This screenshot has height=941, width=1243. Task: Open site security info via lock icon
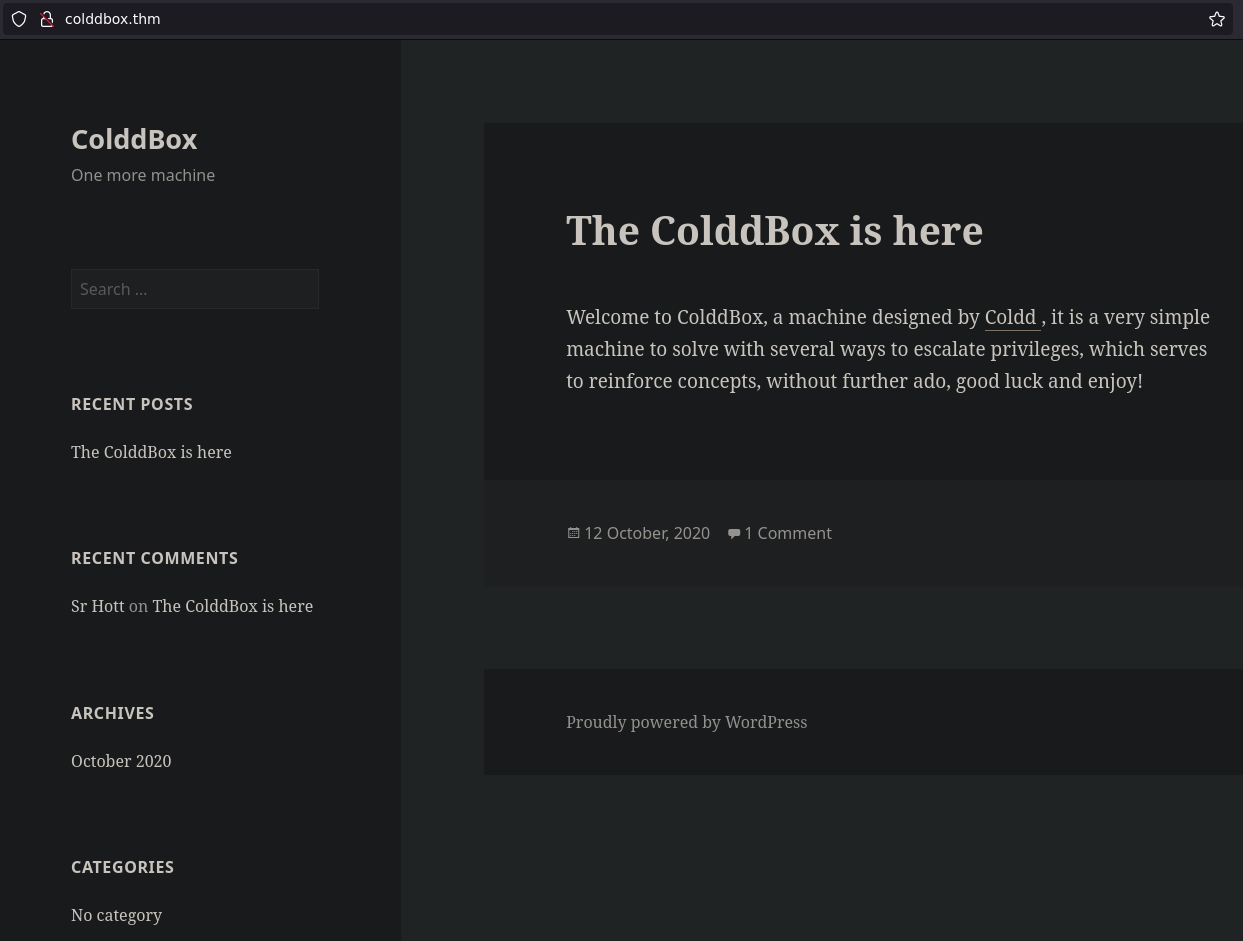[x=46, y=19]
